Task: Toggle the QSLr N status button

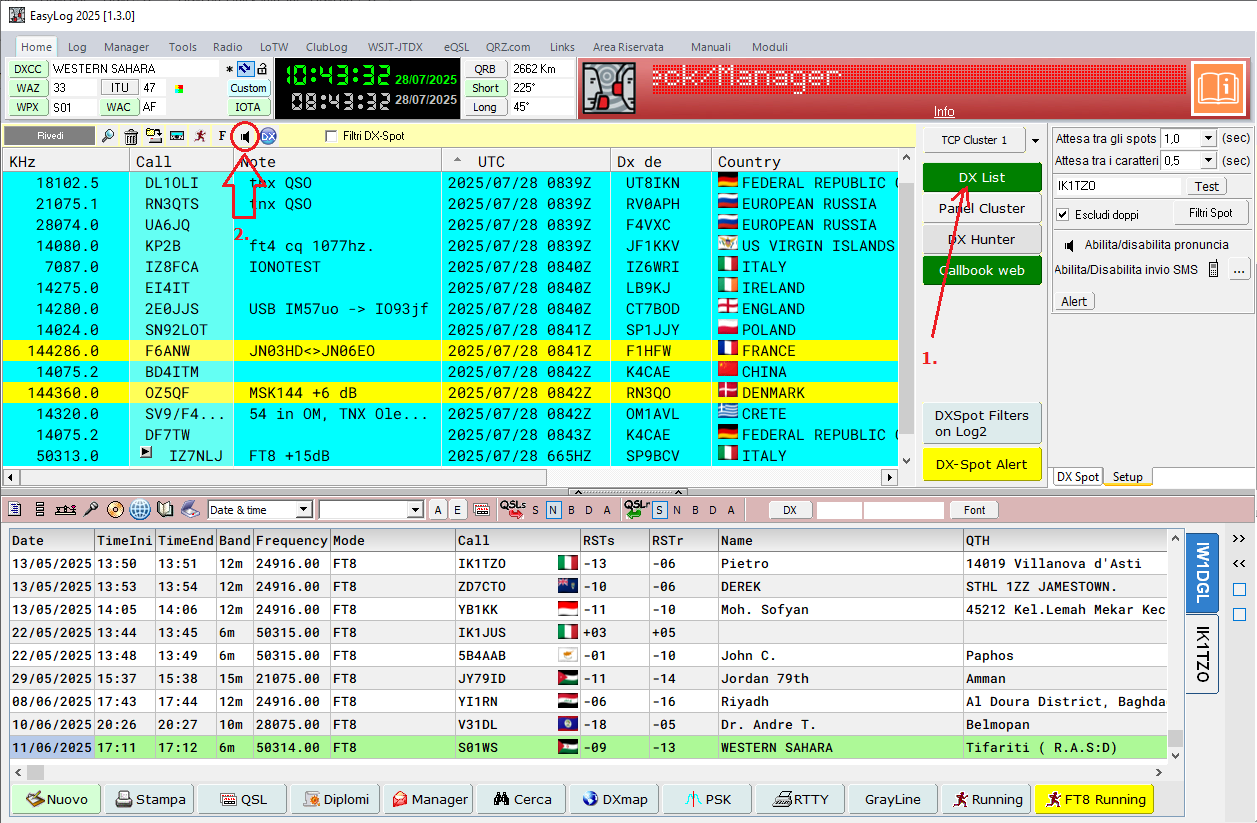Action: coord(677,510)
